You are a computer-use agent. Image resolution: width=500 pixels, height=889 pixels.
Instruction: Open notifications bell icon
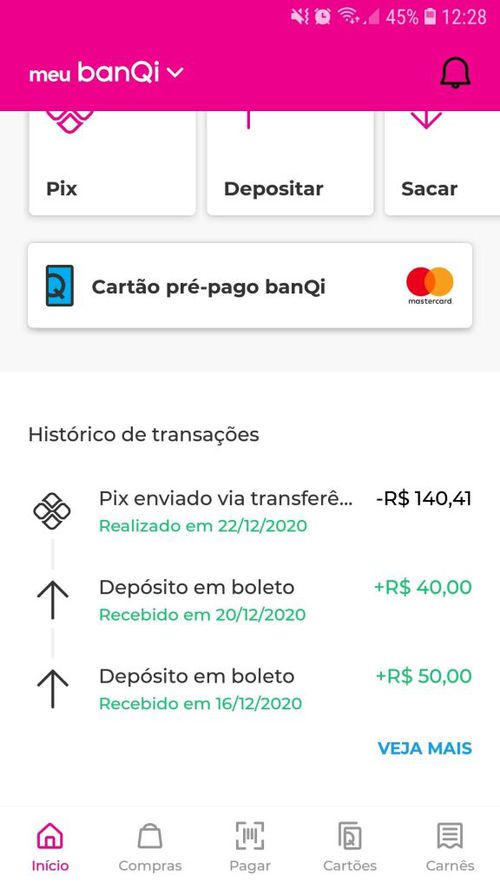point(455,73)
